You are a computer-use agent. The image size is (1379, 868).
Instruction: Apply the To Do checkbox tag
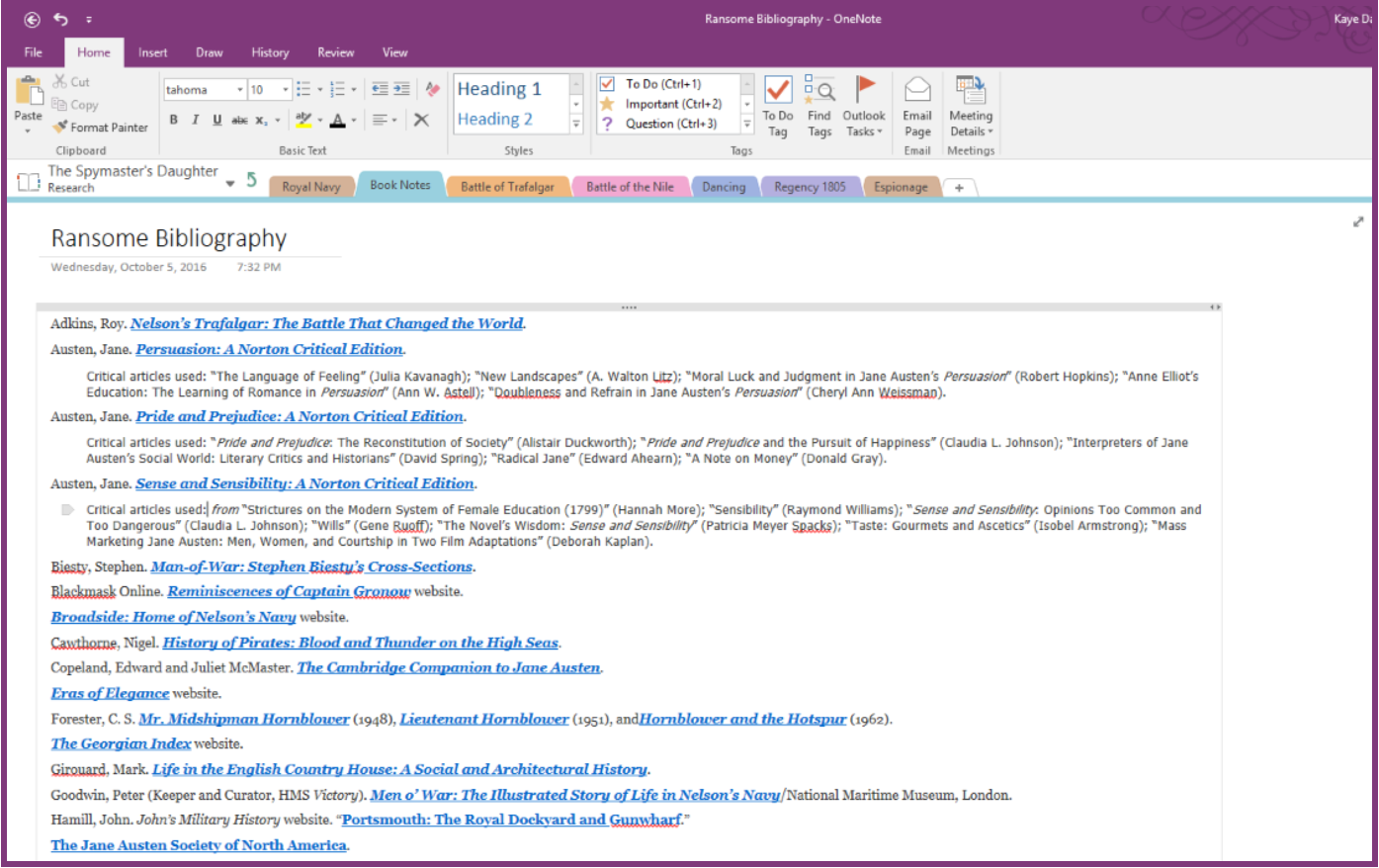[662, 84]
